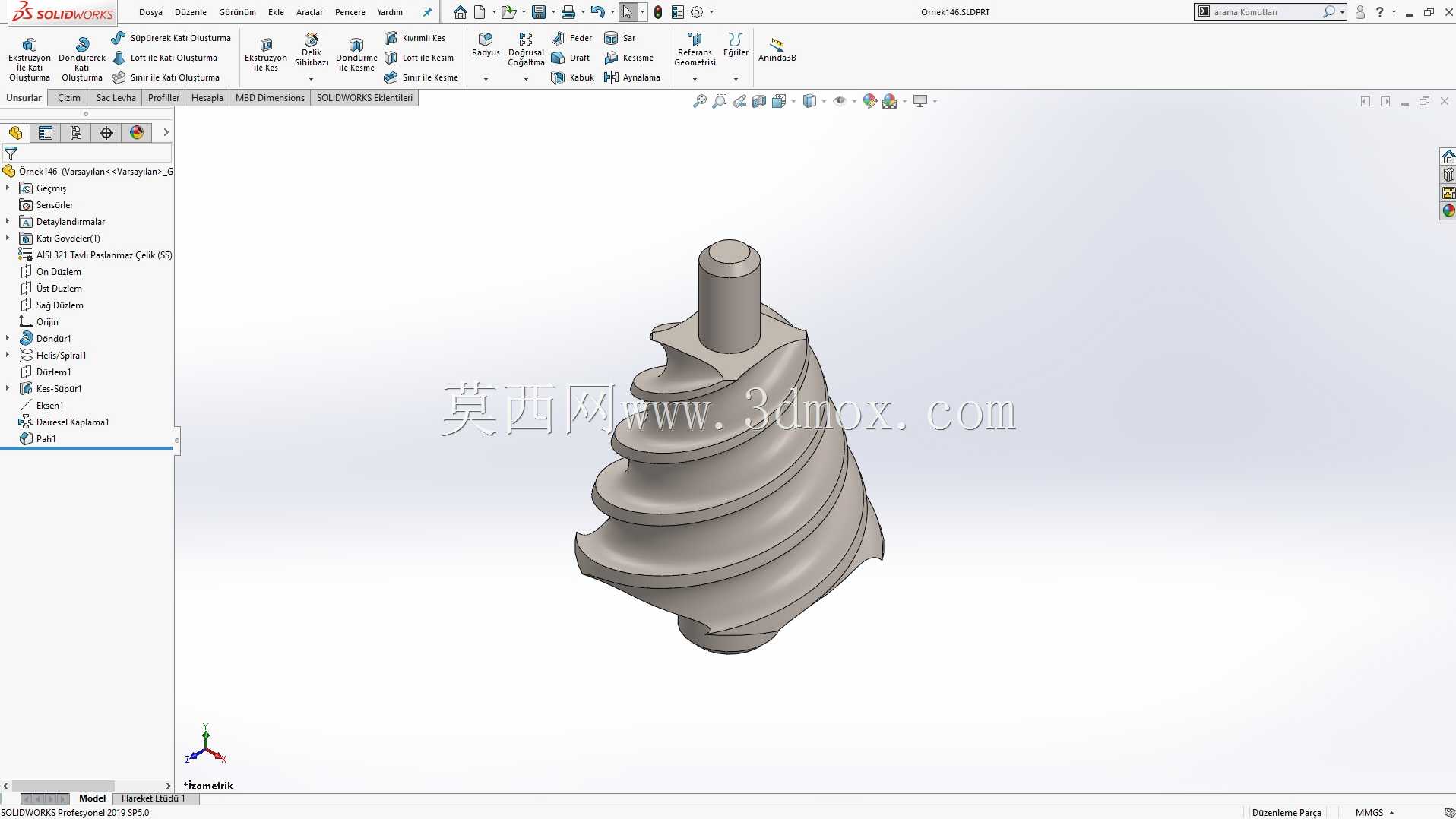Open Referans Geometrisi tool
This screenshot has height=819, width=1456.
click(695, 49)
